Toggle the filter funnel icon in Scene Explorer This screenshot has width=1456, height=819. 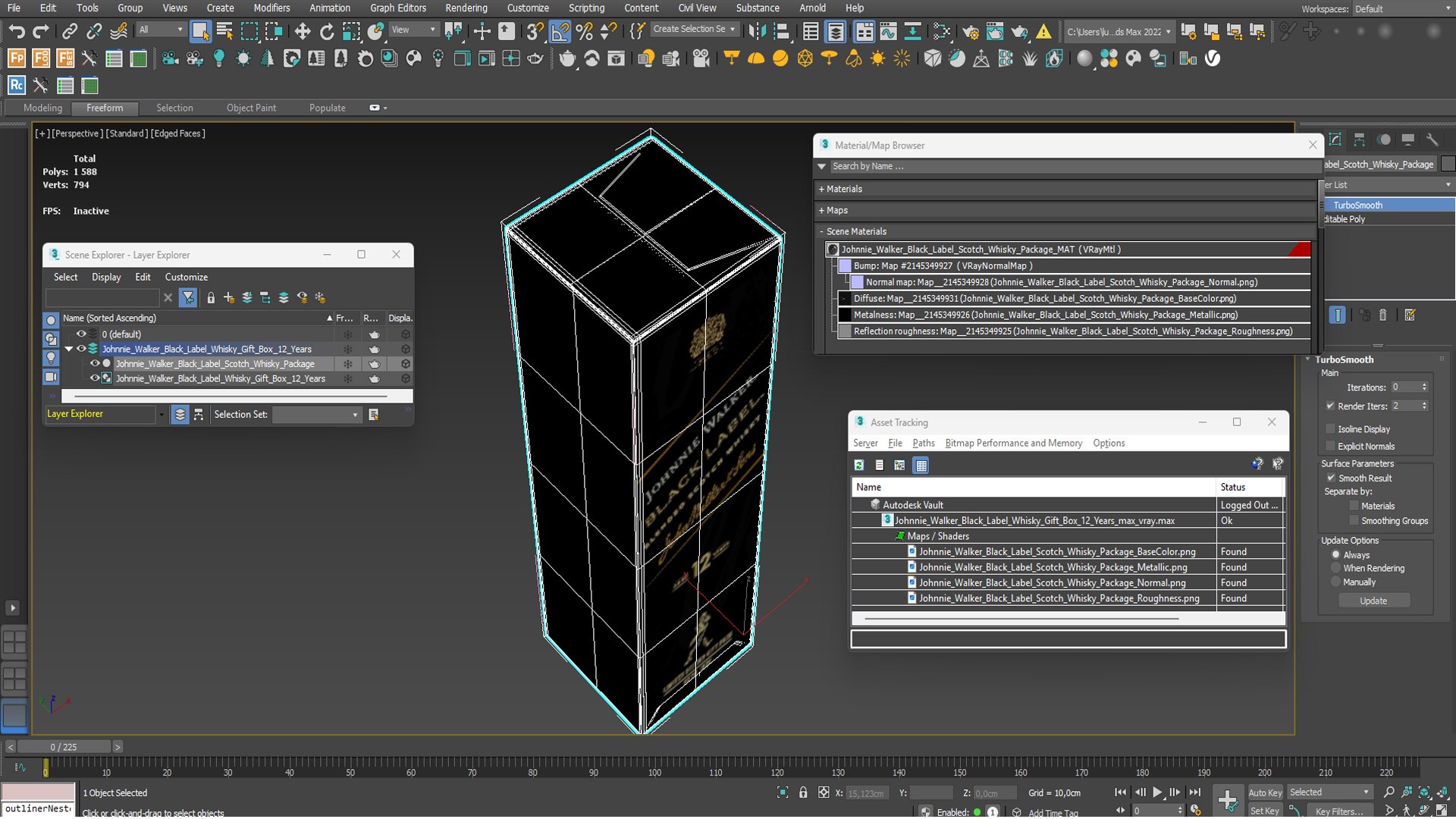(x=188, y=298)
